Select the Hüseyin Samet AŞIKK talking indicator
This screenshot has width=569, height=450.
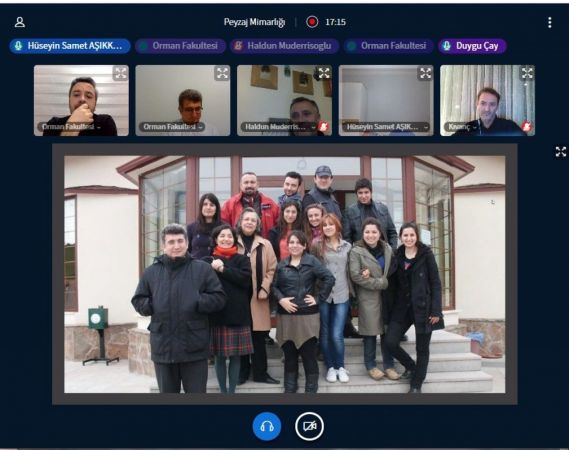click(70, 46)
